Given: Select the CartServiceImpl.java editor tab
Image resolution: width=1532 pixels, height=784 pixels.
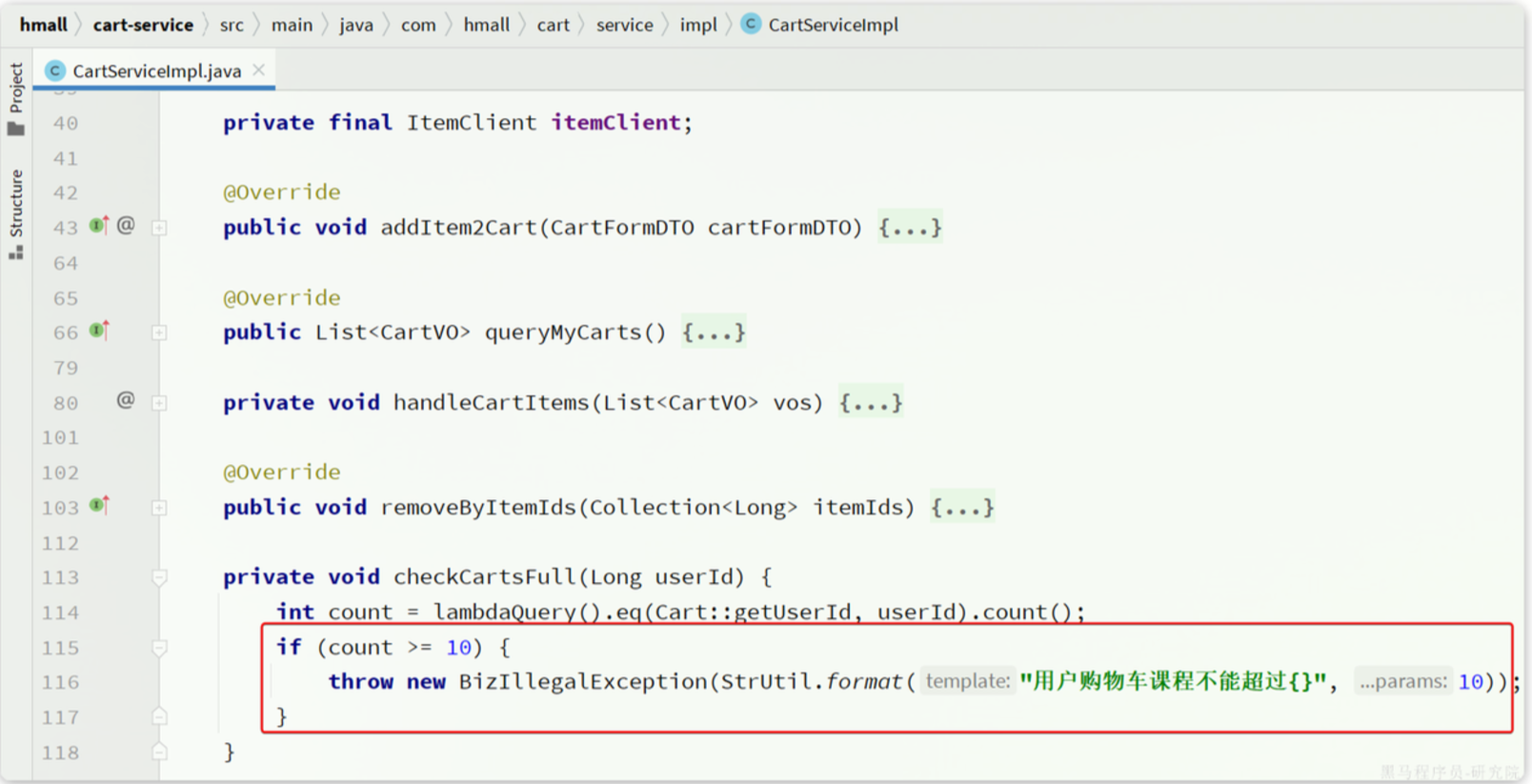Looking at the screenshot, I should [x=155, y=70].
